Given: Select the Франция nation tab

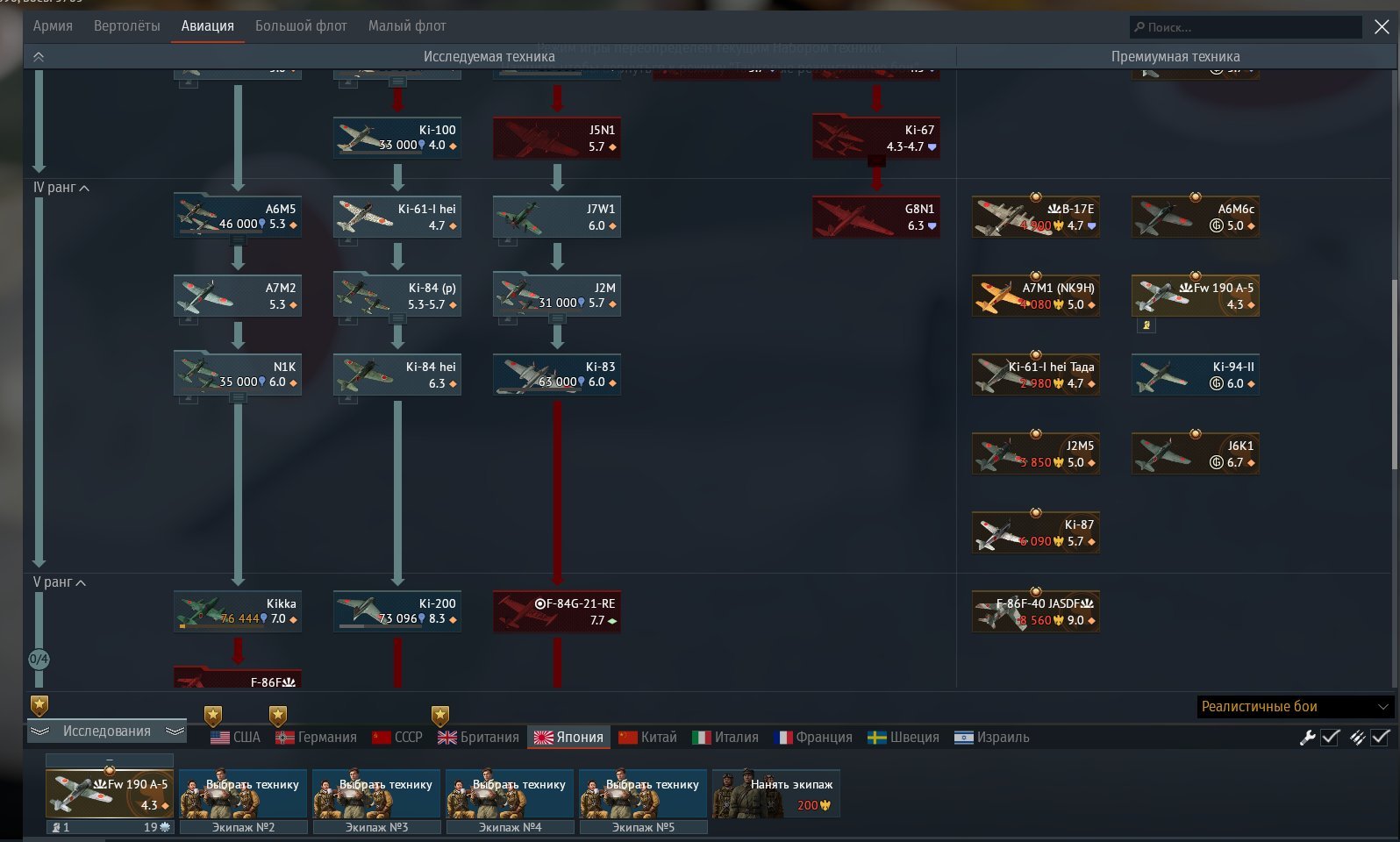Looking at the screenshot, I should tap(813, 738).
